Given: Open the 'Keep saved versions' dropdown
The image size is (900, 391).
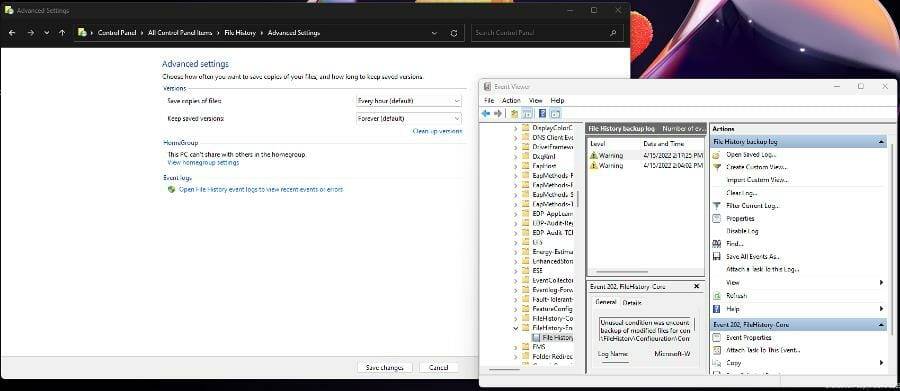Looking at the screenshot, I should [408, 118].
